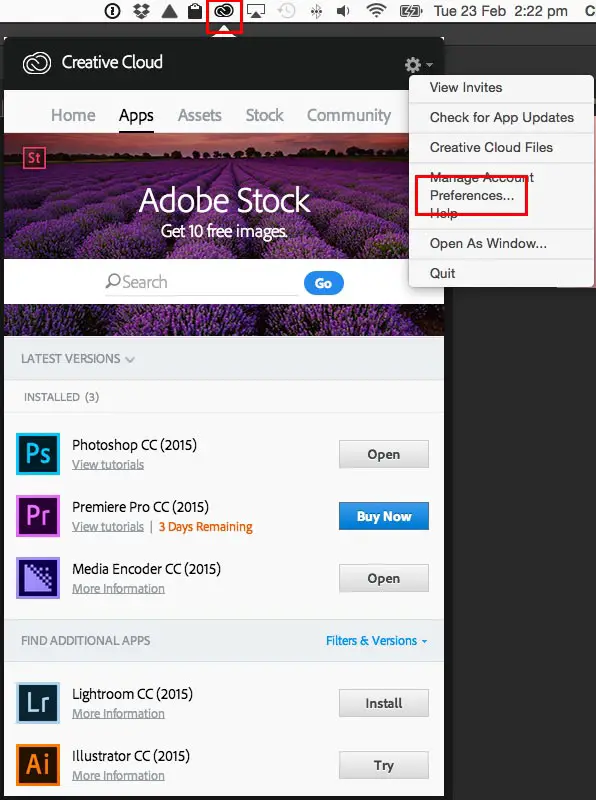
Task: Click the Adobe Stock St badge
Action: coord(34,158)
